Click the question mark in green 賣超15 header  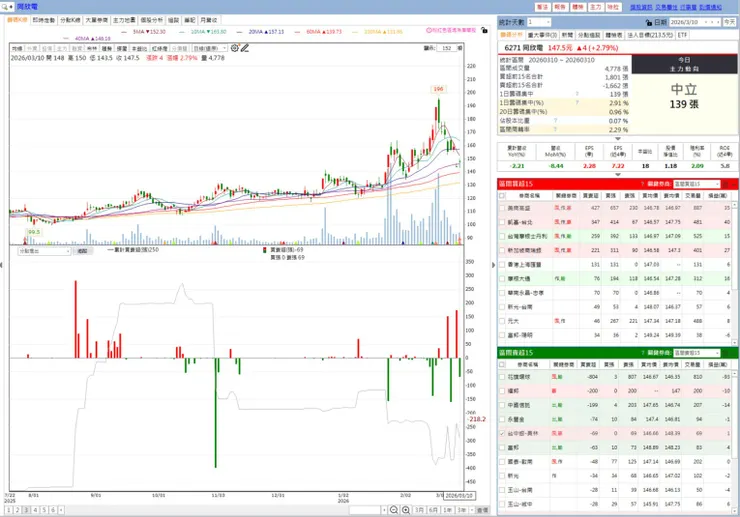coord(642,353)
